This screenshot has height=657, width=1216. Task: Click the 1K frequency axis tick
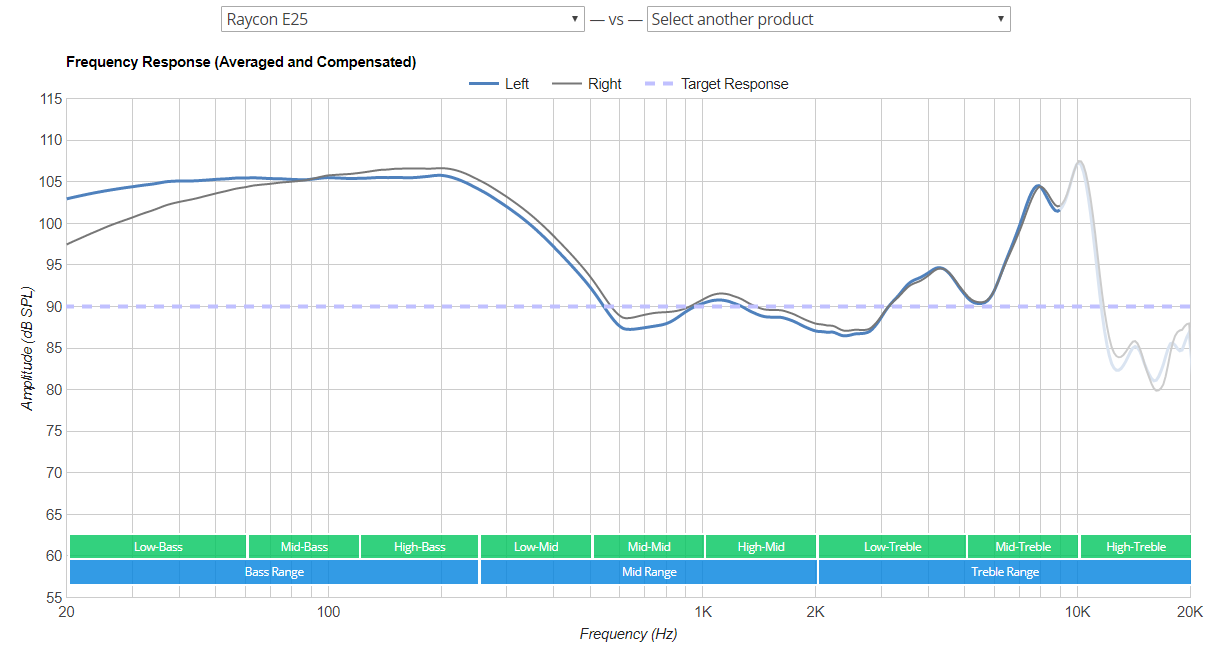click(x=703, y=612)
